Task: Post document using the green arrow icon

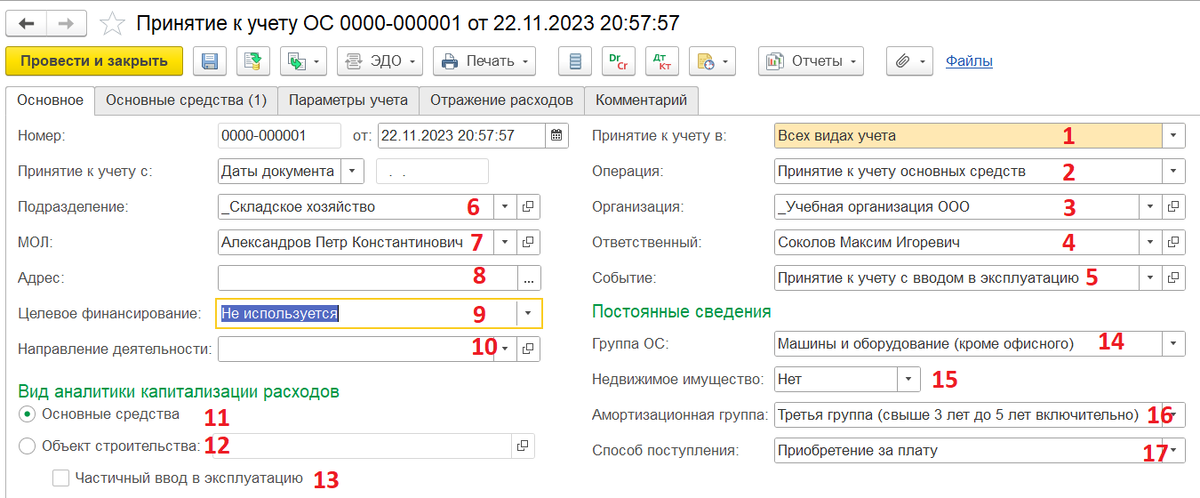Action: click(253, 61)
